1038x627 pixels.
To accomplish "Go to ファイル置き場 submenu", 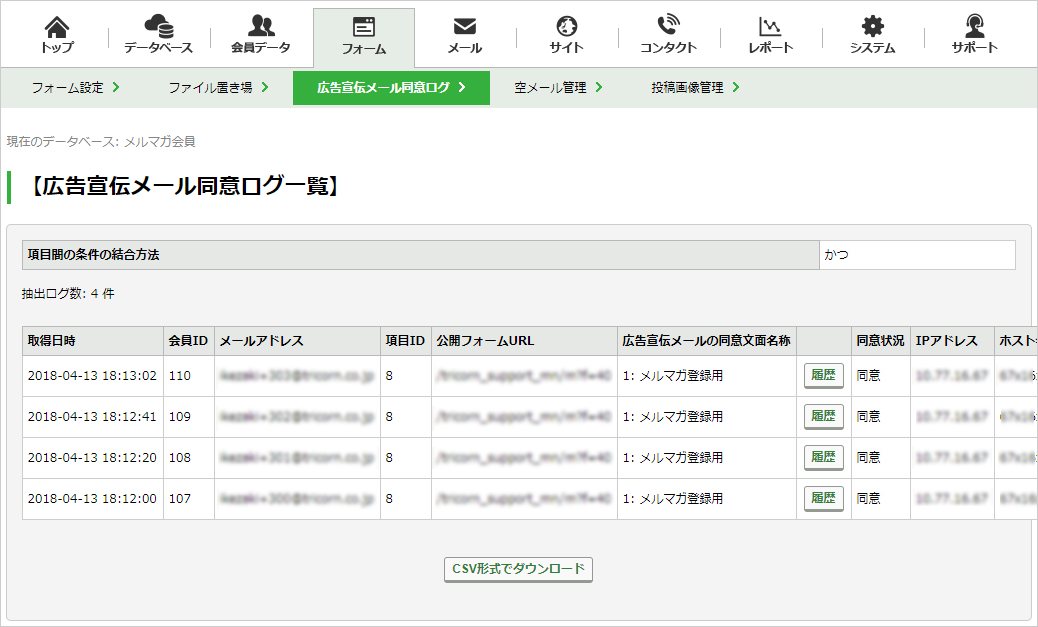I will [x=218, y=87].
